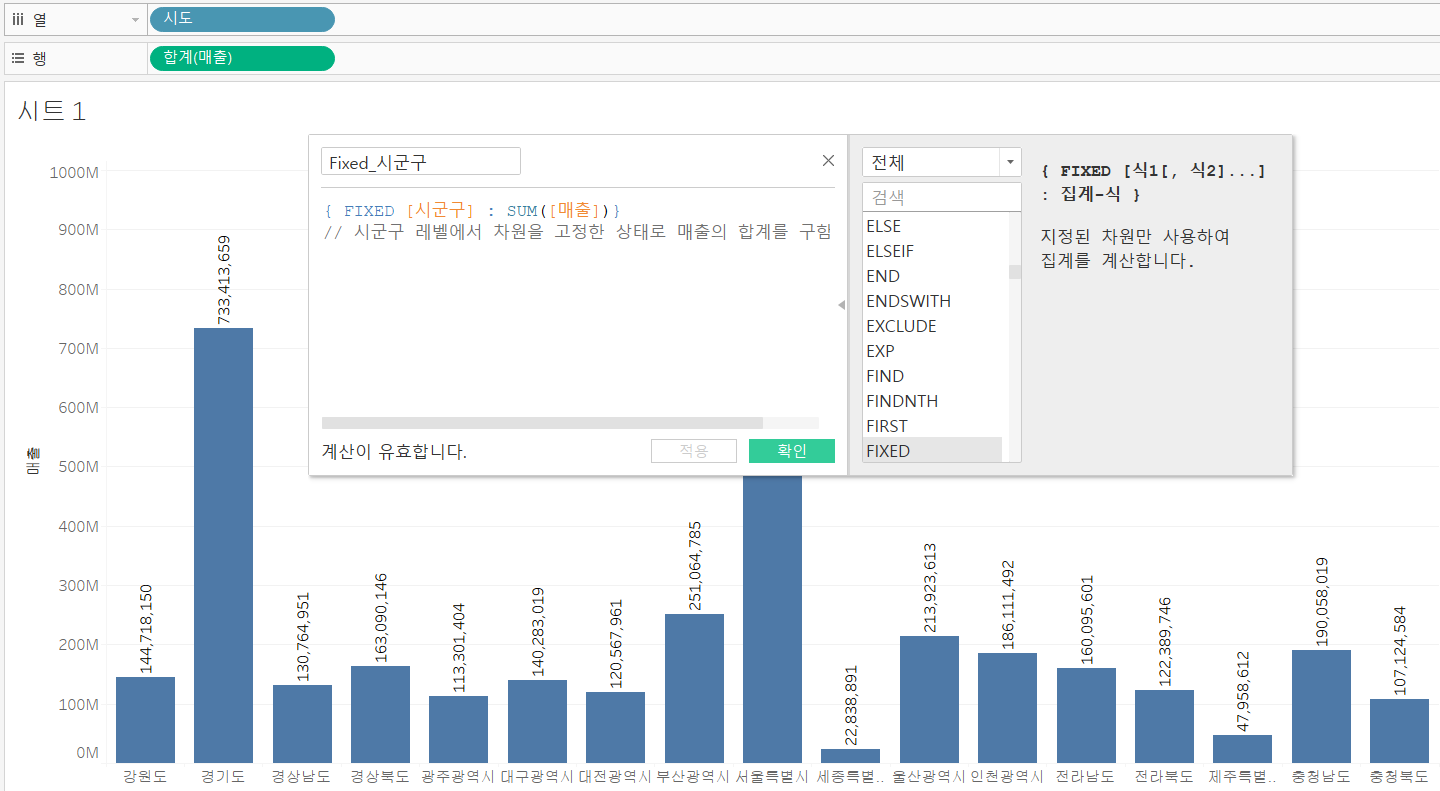
Task: Click the 합계(매출) pill on the rows shelf
Action: (x=241, y=58)
